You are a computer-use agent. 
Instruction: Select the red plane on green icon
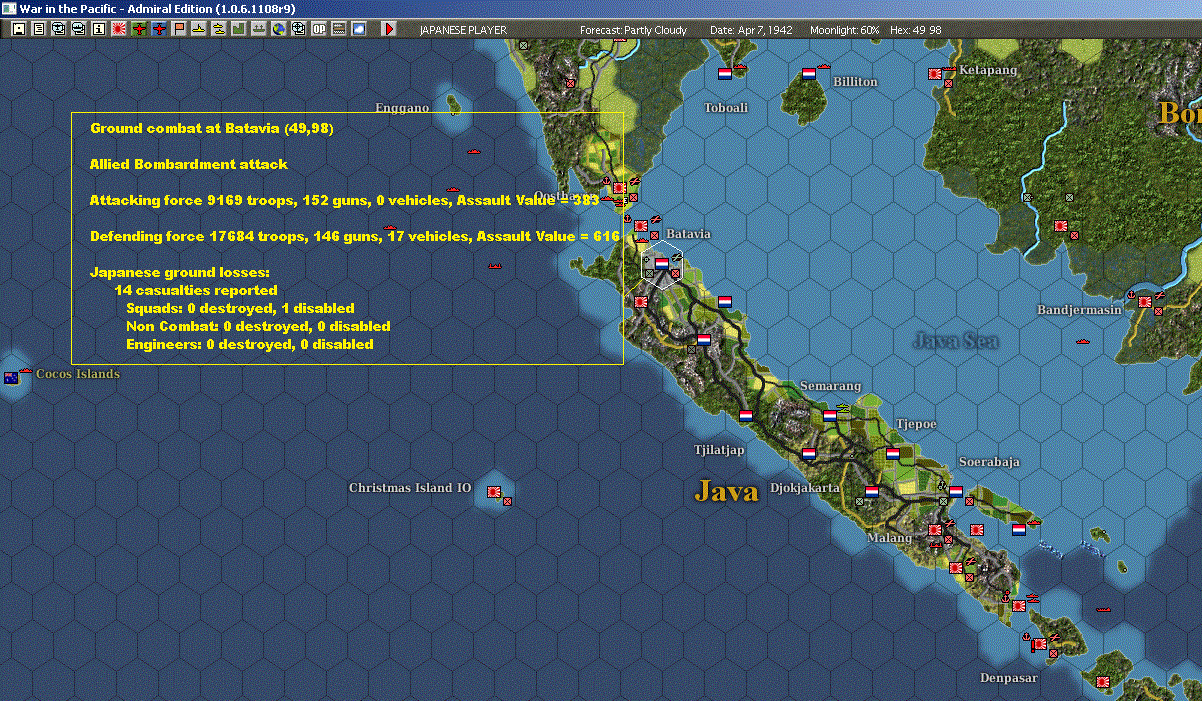(x=138, y=29)
